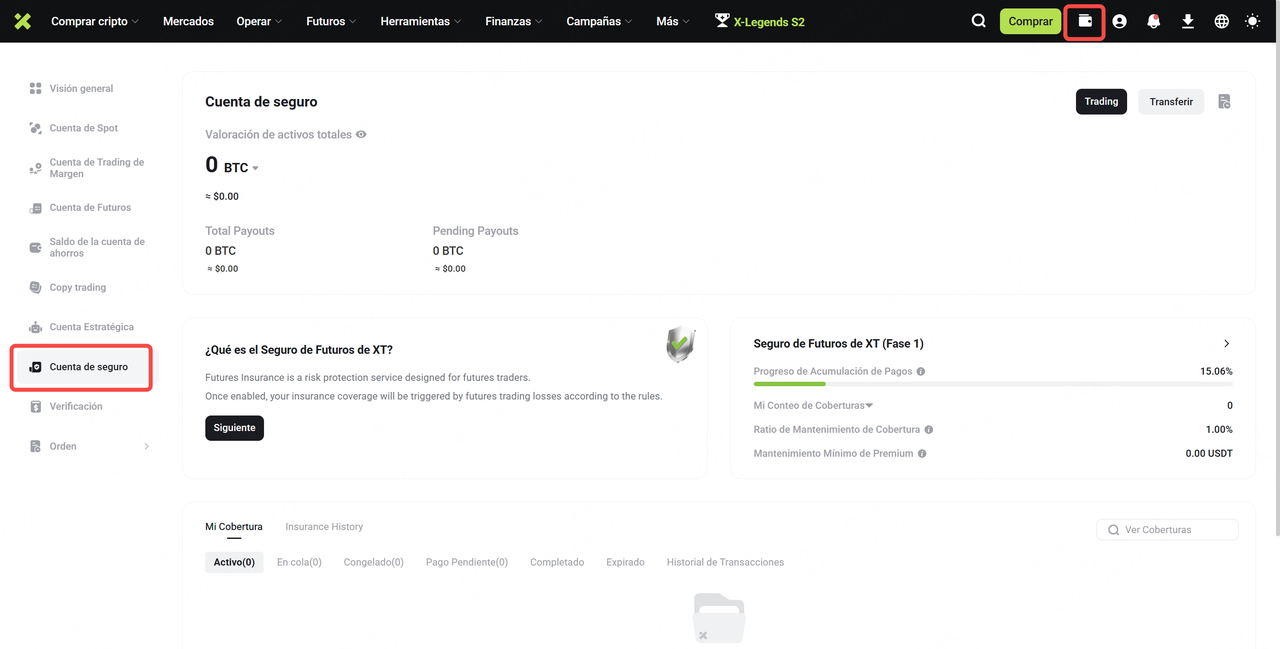Open the user profile icon
The width and height of the screenshot is (1280, 649).
coord(1119,21)
